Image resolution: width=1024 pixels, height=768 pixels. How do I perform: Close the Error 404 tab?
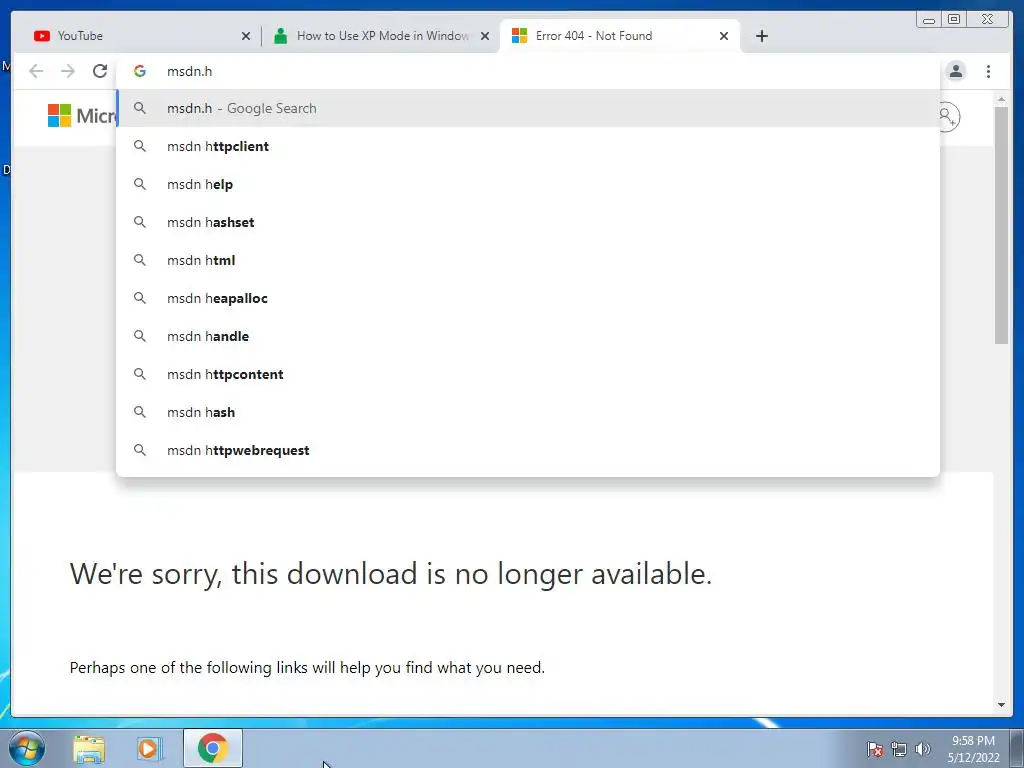(724, 36)
